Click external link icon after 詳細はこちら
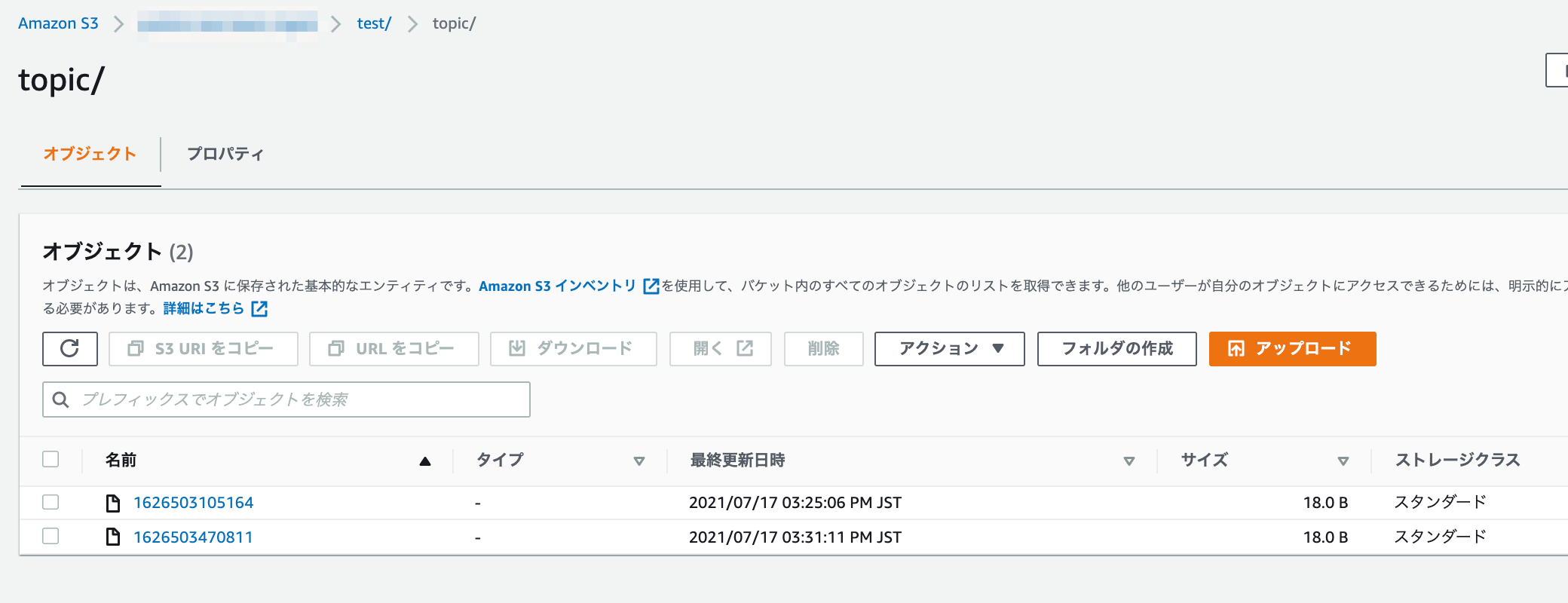1568x603 pixels. coord(259,309)
